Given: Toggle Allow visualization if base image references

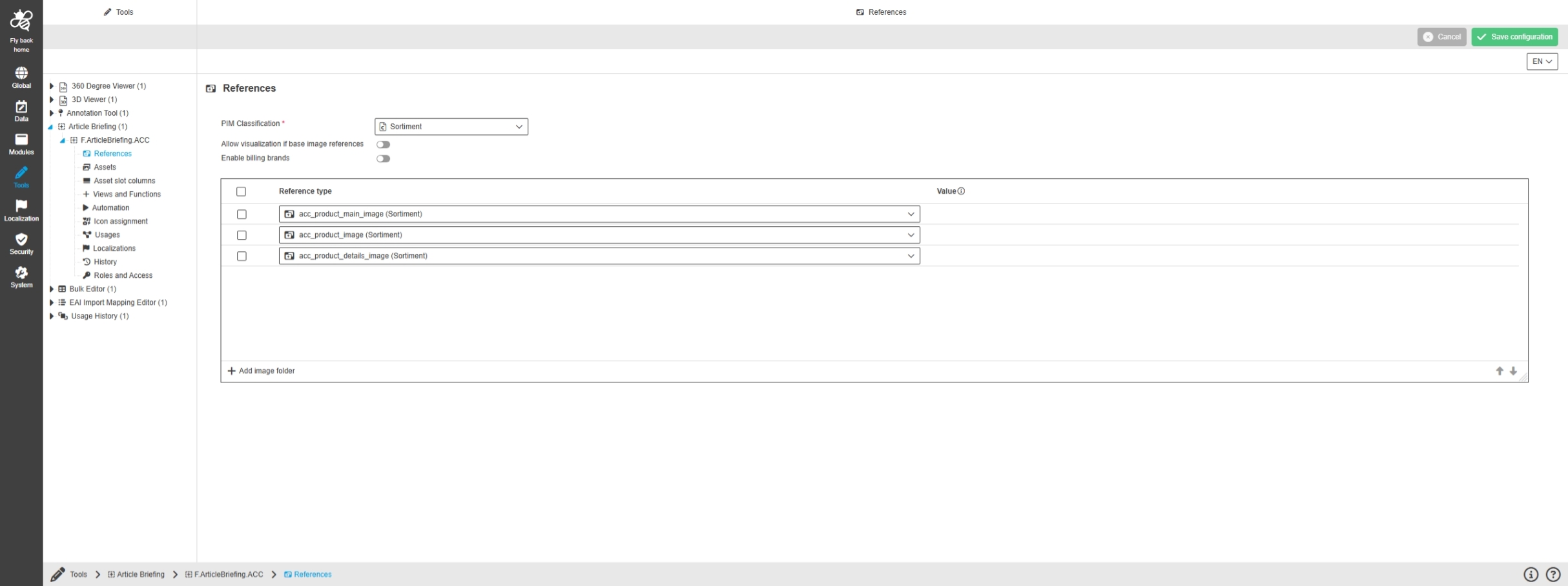Looking at the screenshot, I should click(383, 145).
